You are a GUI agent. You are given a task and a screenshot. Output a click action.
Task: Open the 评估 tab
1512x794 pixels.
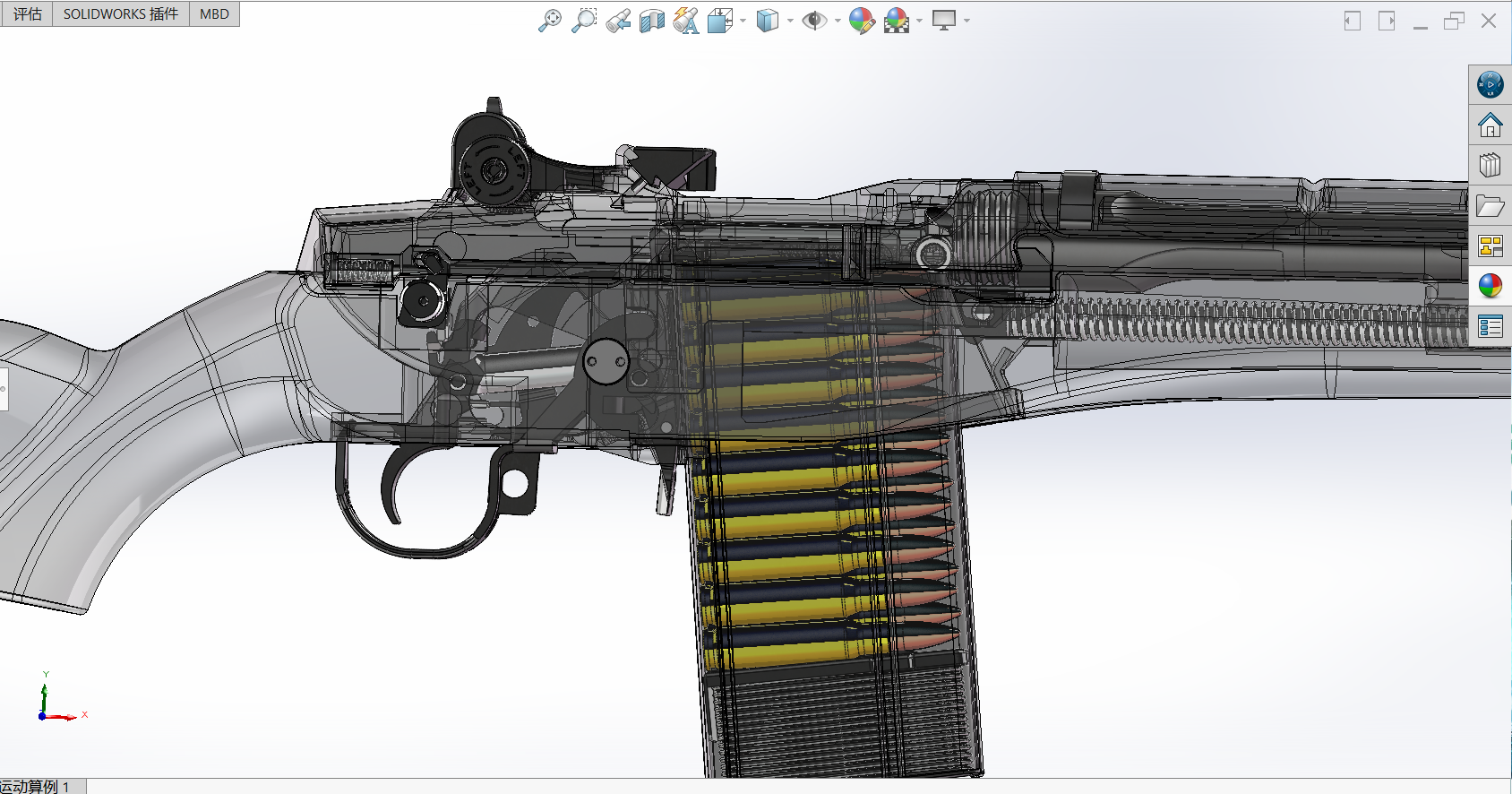(27, 13)
